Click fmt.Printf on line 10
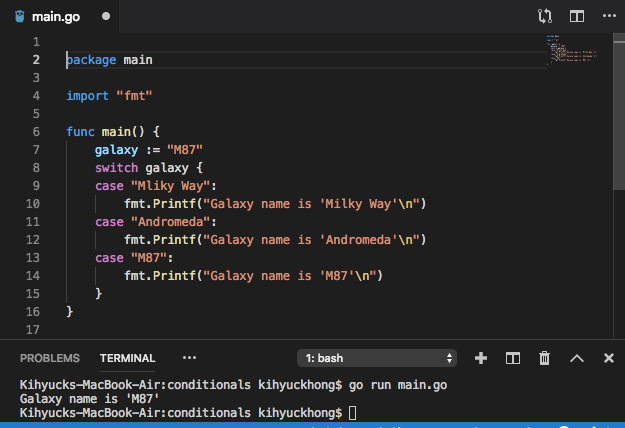Image resolution: width=625 pixels, height=428 pixels. pyautogui.click(x=159, y=204)
